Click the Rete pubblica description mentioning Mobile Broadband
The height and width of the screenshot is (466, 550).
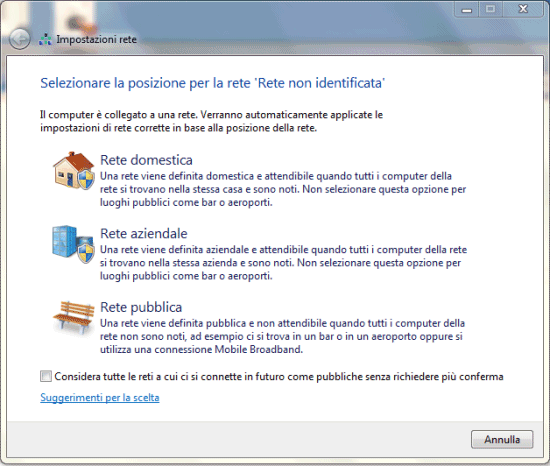coord(282,336)
